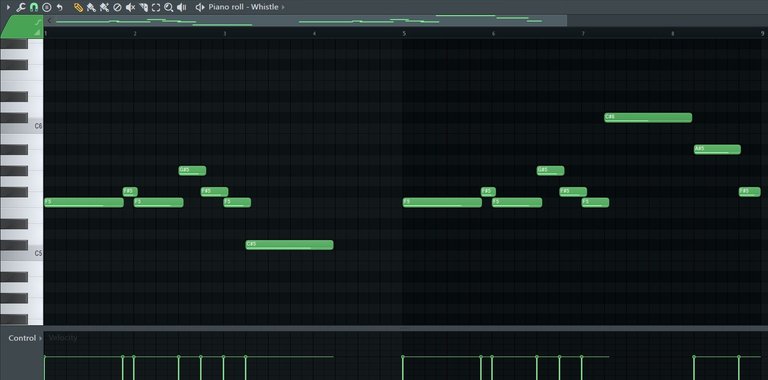Toggle the magnet snap to grid
The width and height of the screenshot is (768, 380).
pos(33,7)
